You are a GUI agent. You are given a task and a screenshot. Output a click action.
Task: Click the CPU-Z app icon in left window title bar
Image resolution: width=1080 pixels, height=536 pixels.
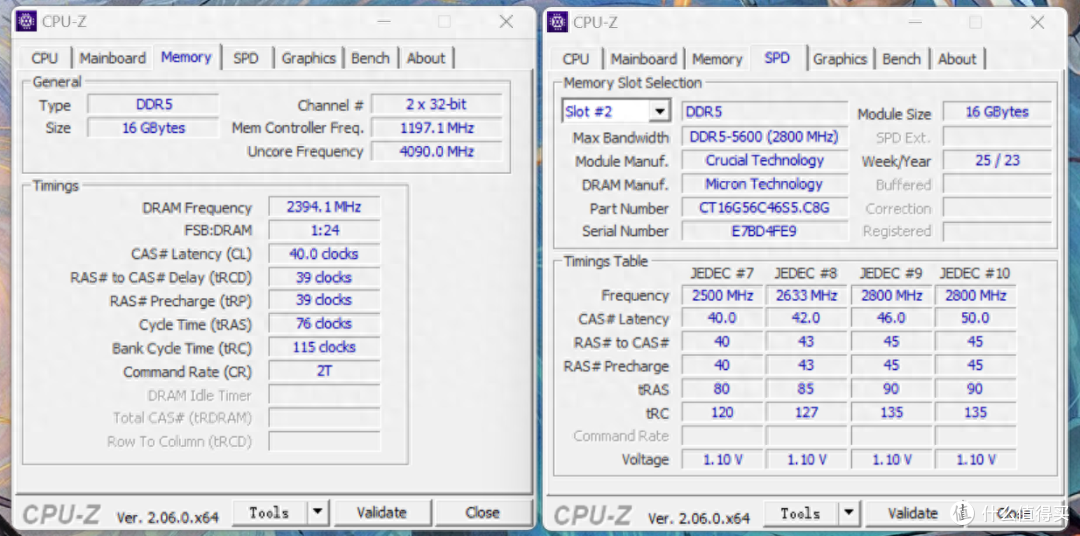coord(26,21)
